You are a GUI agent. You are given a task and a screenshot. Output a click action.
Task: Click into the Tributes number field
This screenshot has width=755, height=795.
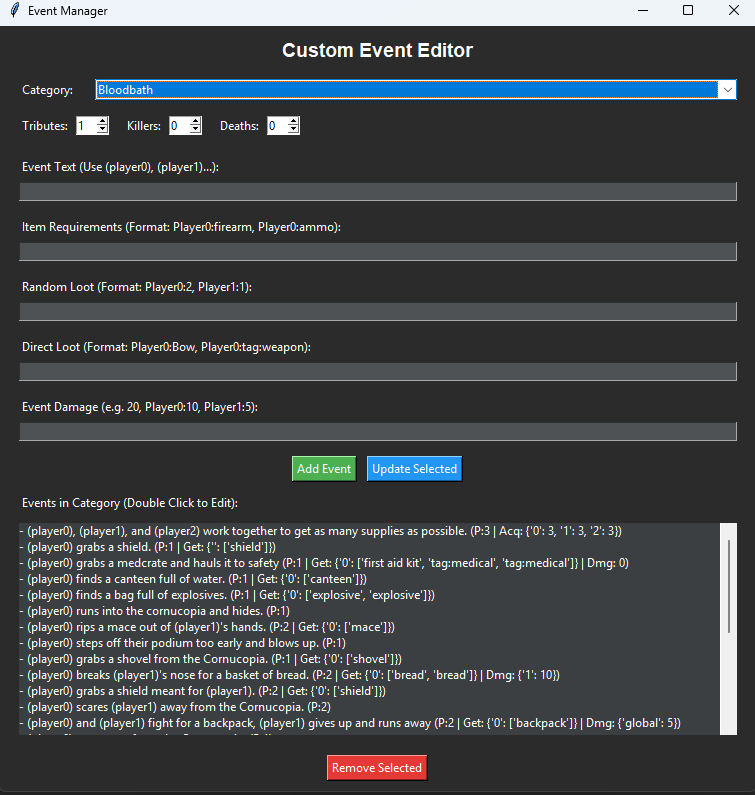[87, 126]
